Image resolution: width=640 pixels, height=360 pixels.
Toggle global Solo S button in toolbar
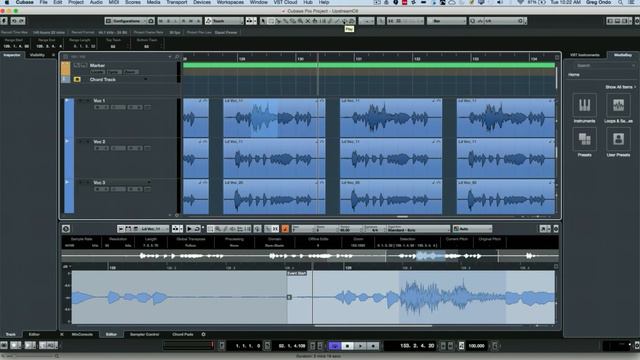pos(168,21)
